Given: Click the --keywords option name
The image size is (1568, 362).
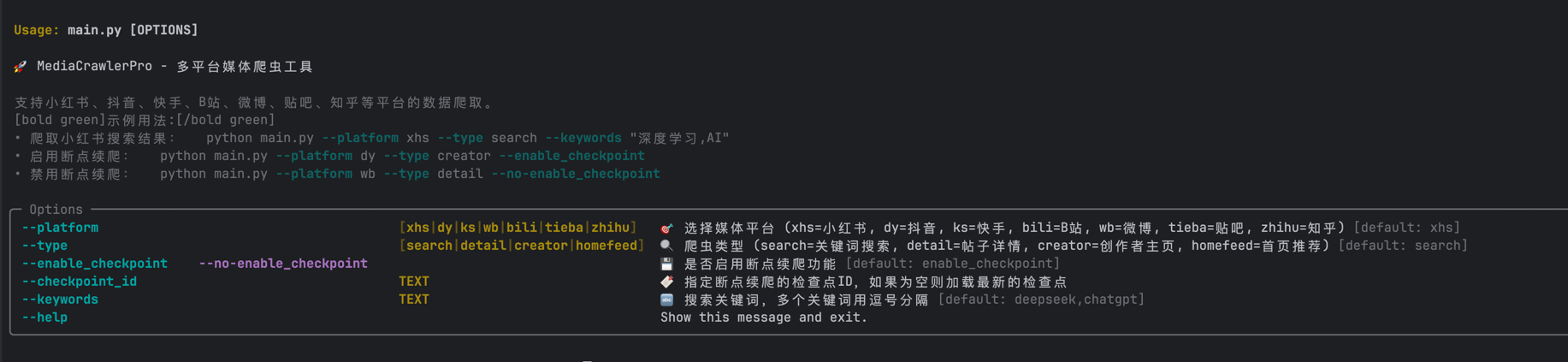Looking at the screenshot, I should (60, 300).
